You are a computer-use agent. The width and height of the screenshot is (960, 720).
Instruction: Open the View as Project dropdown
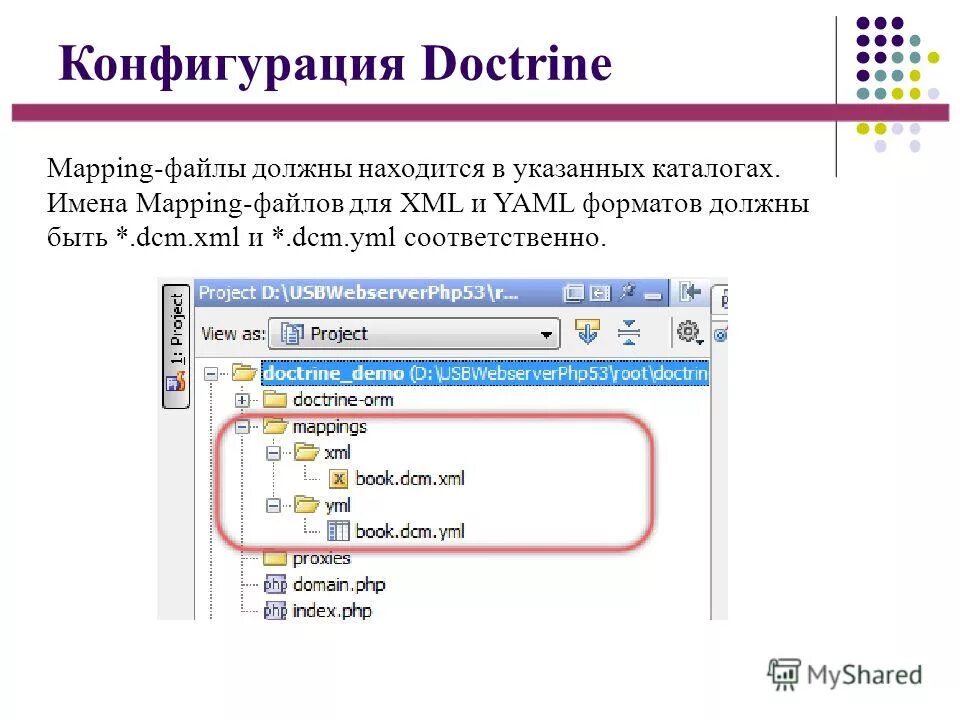(x=414, y=334)
